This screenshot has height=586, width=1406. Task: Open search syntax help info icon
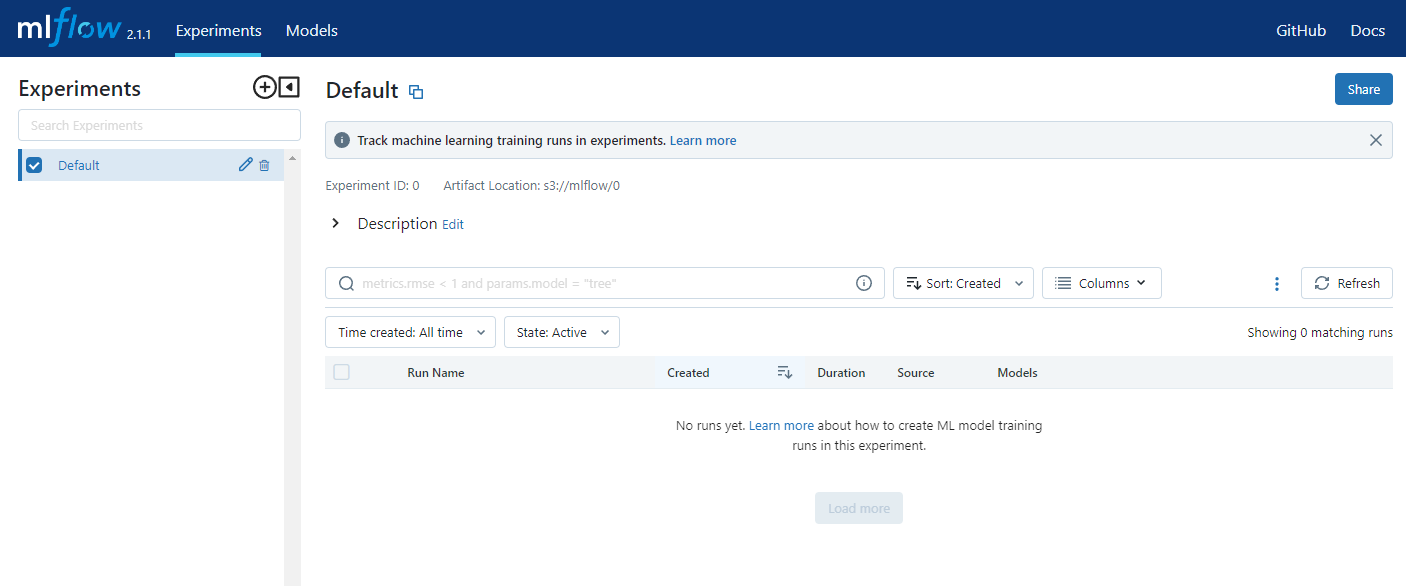[864, 283]
